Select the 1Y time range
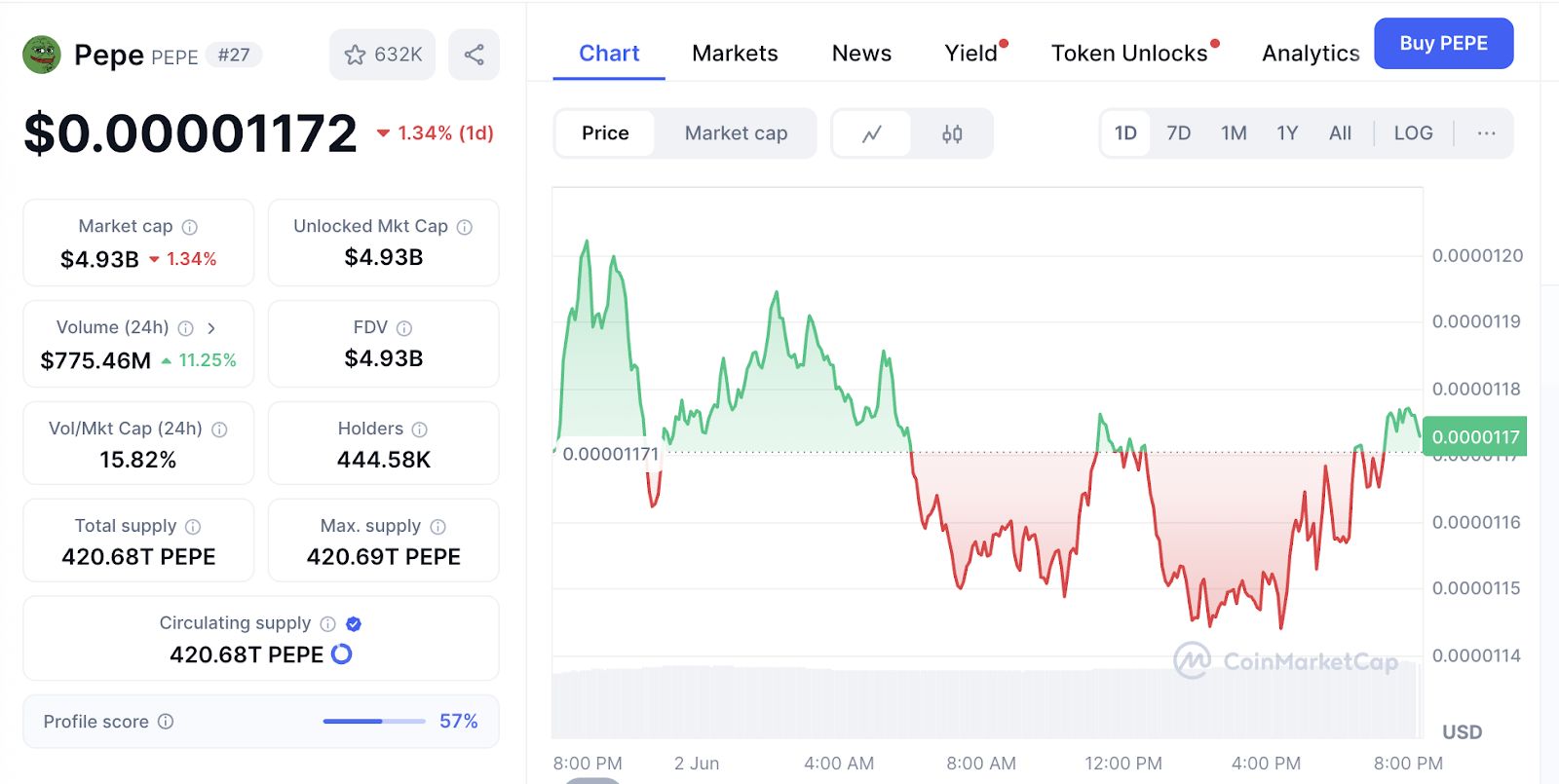1559x784 pixels. tap(1287, 133)
